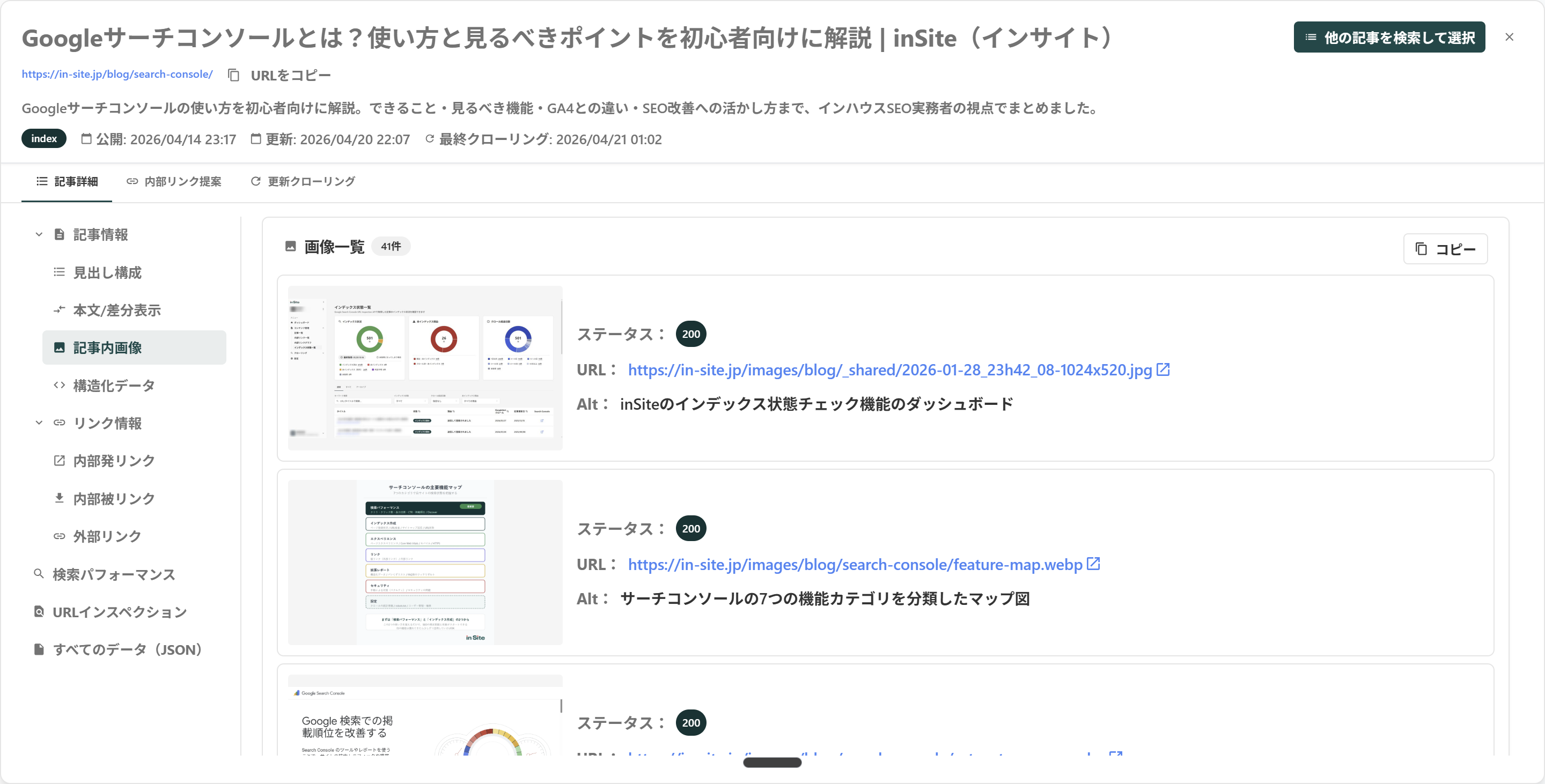Open the URLインスペクション panel
Screen dimensions: 1545x784
[119, 611]
